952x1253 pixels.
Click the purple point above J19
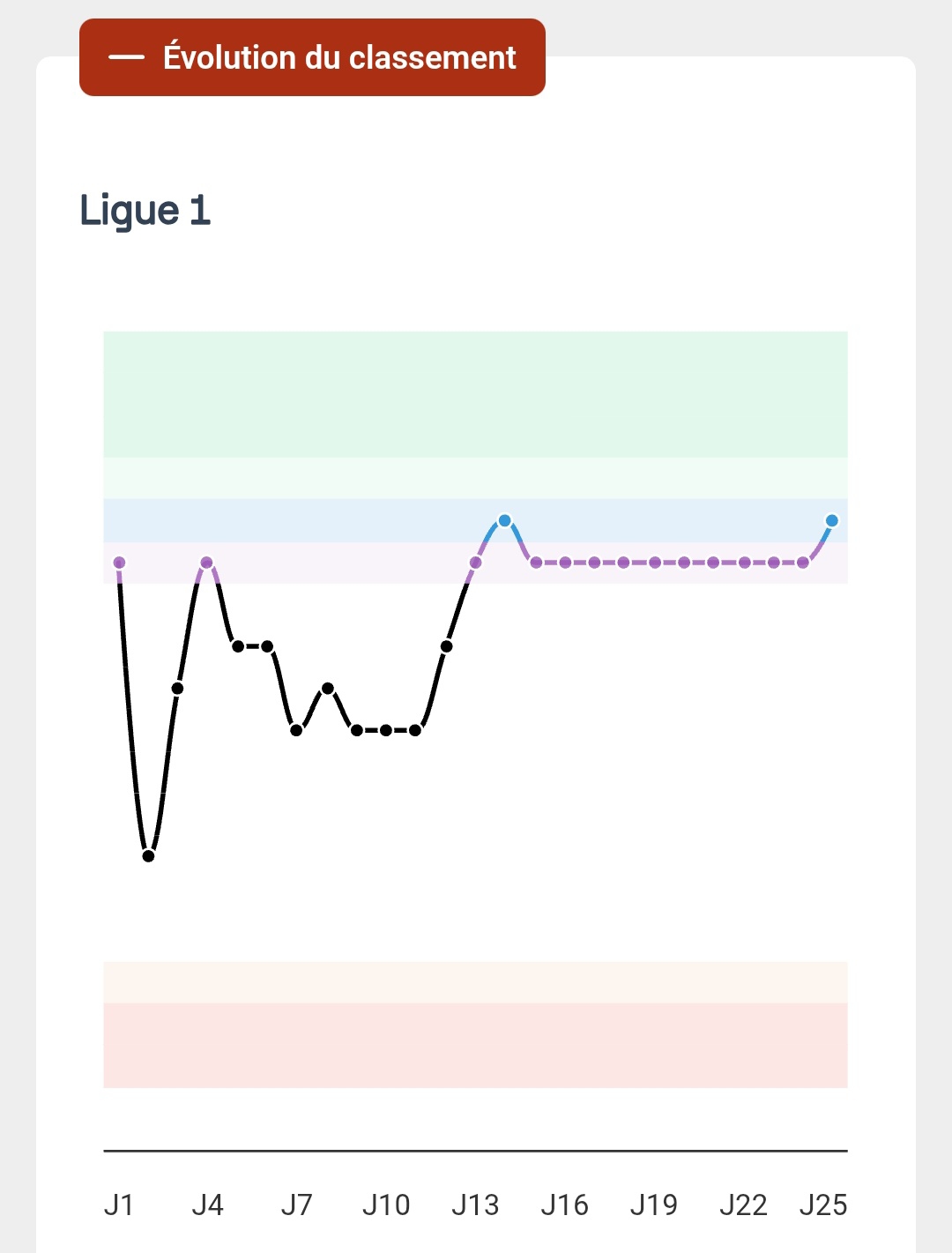(655, 563)
